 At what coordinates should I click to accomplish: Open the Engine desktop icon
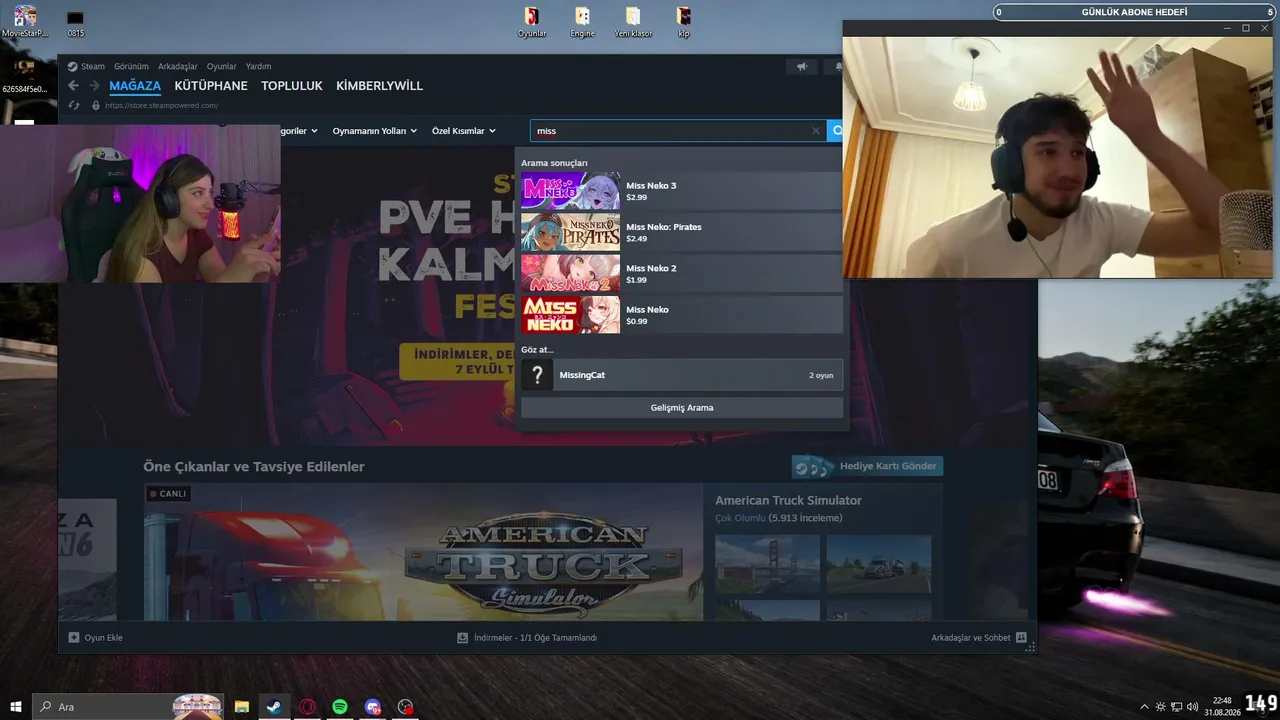[x=582, y=21]
